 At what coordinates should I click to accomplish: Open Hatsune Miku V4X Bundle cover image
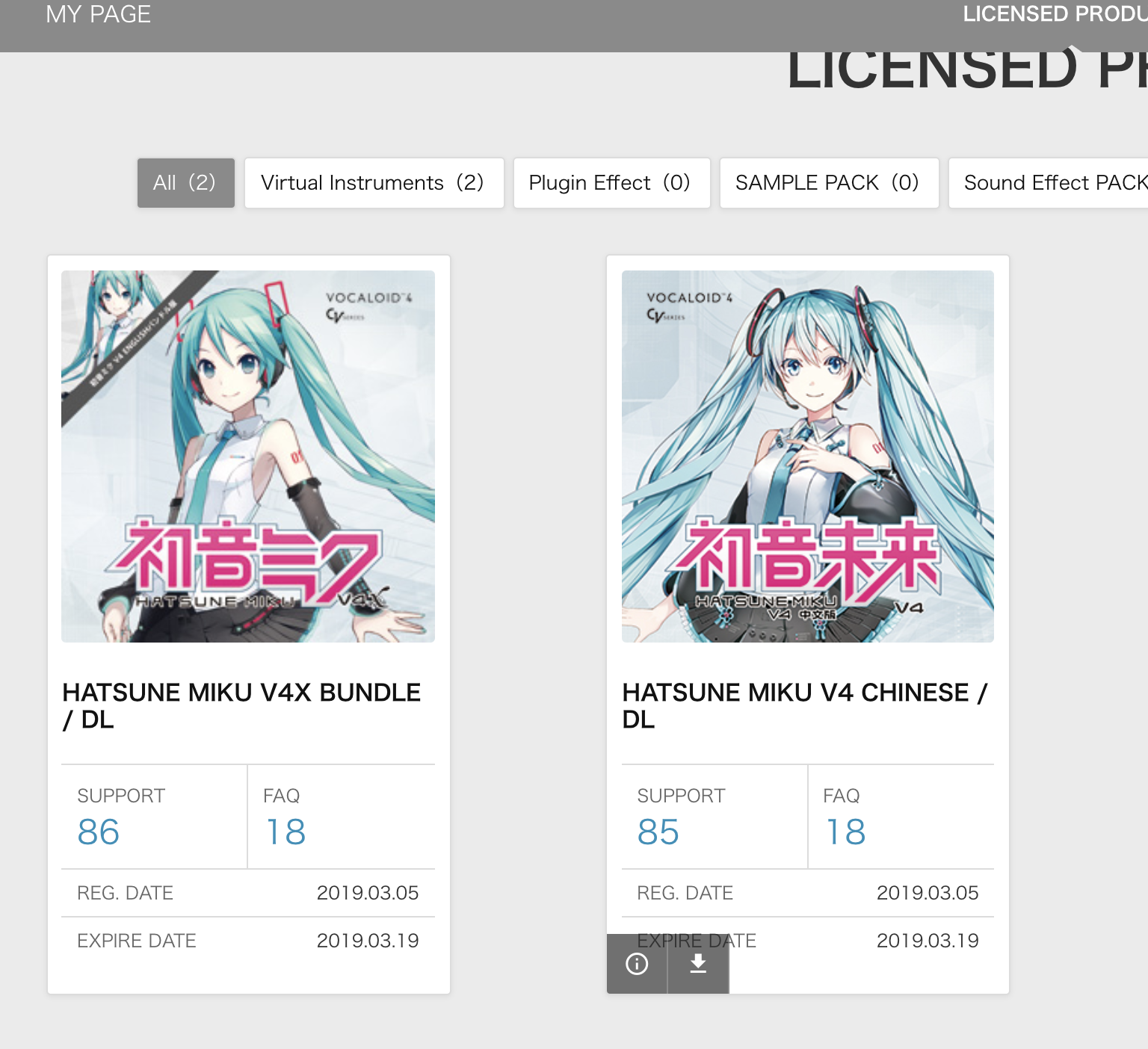248,457
